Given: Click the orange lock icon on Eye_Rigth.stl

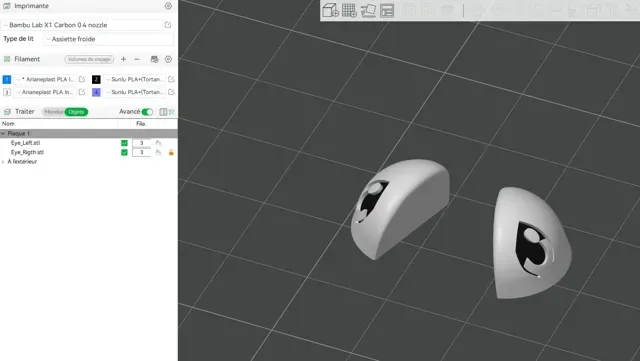Looking at the screenshot, I should (171, 152).
